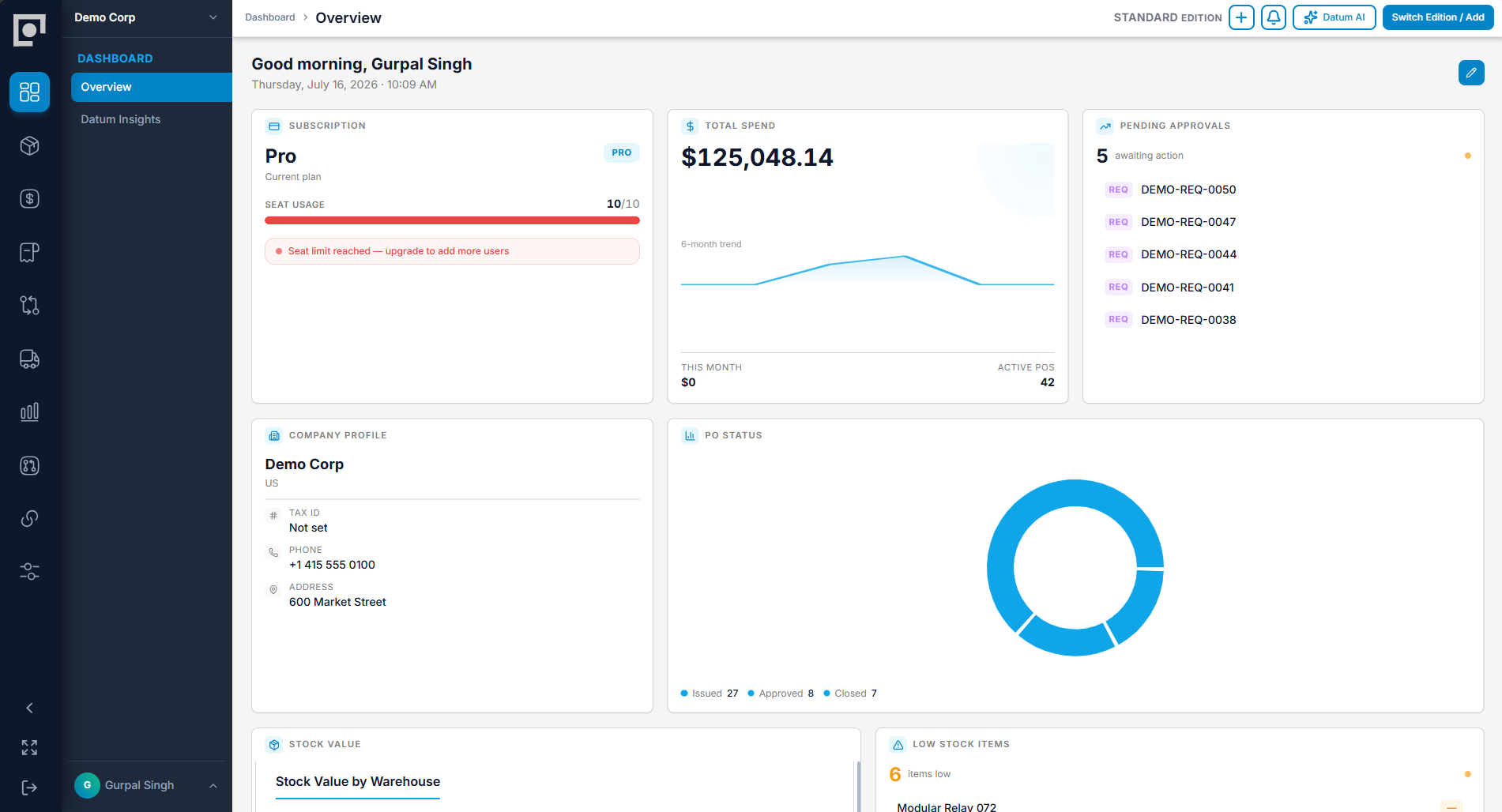Click the Stock Value box icon
1502x812 pixels.
point(274,745)
